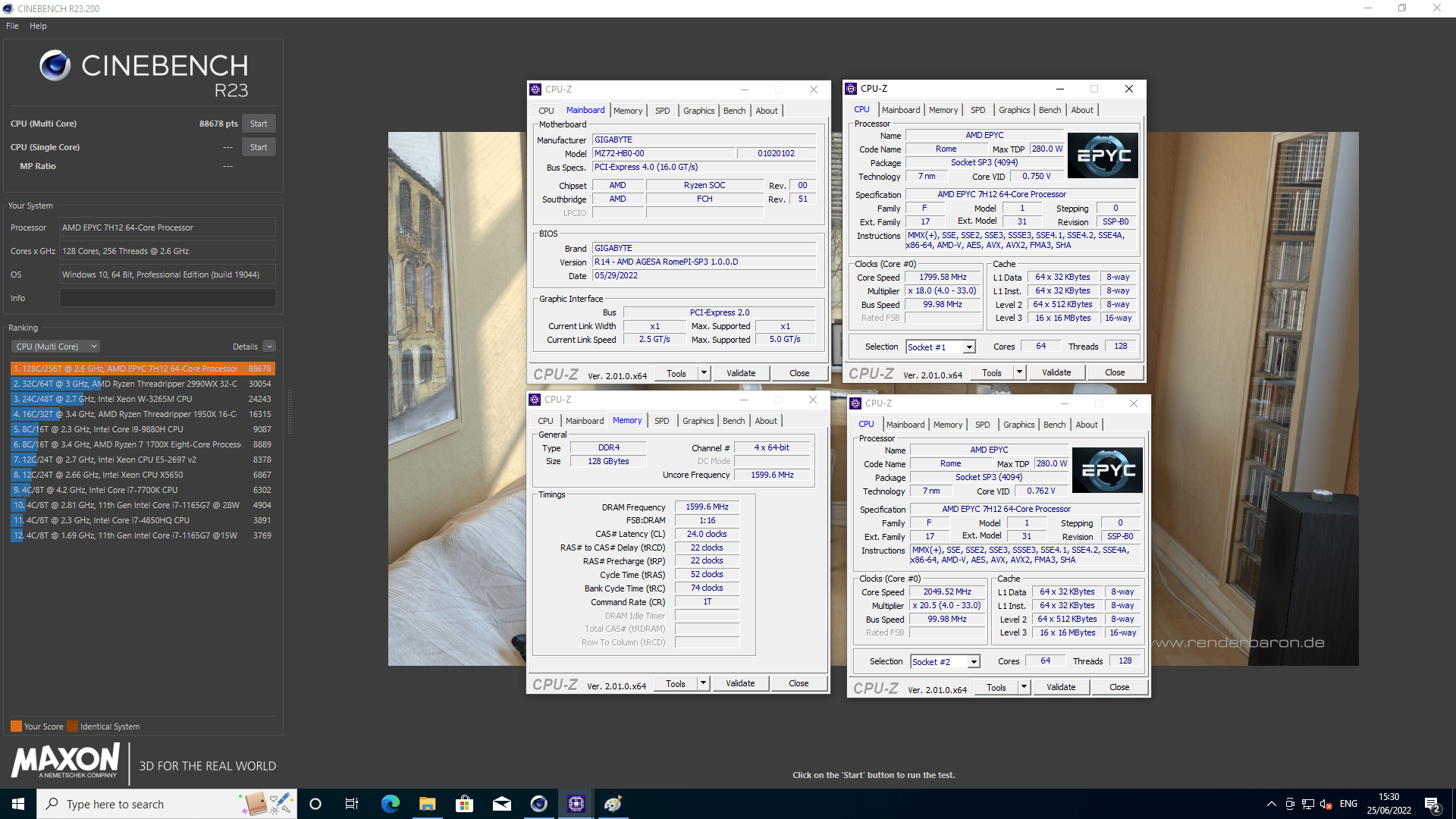Viewport: 1456px width, 819px height.
Task: Open the Help menu in Cinebench
Action: pyautogui.click(x=38, y=26)
